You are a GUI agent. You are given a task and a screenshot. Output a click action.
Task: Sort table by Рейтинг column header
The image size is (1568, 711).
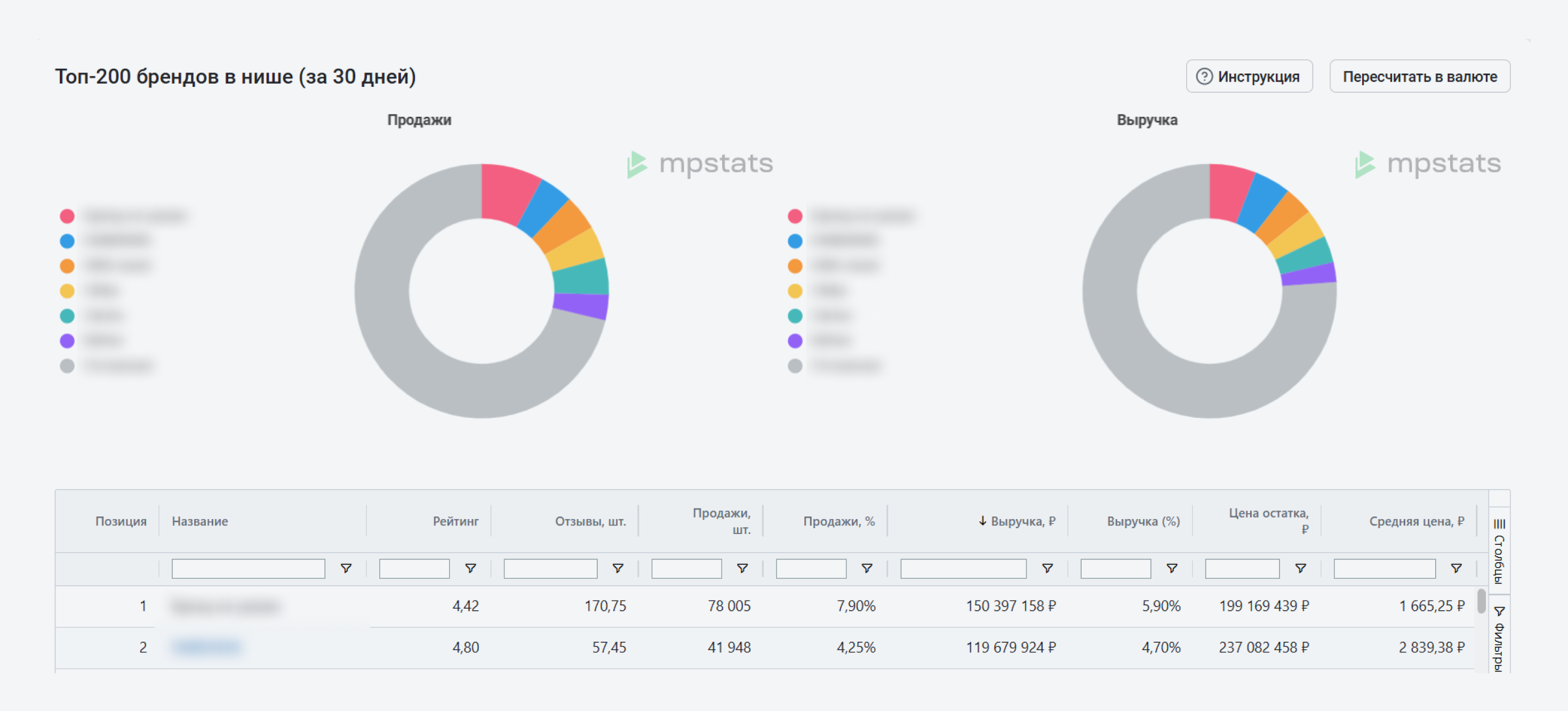[455, 521]
